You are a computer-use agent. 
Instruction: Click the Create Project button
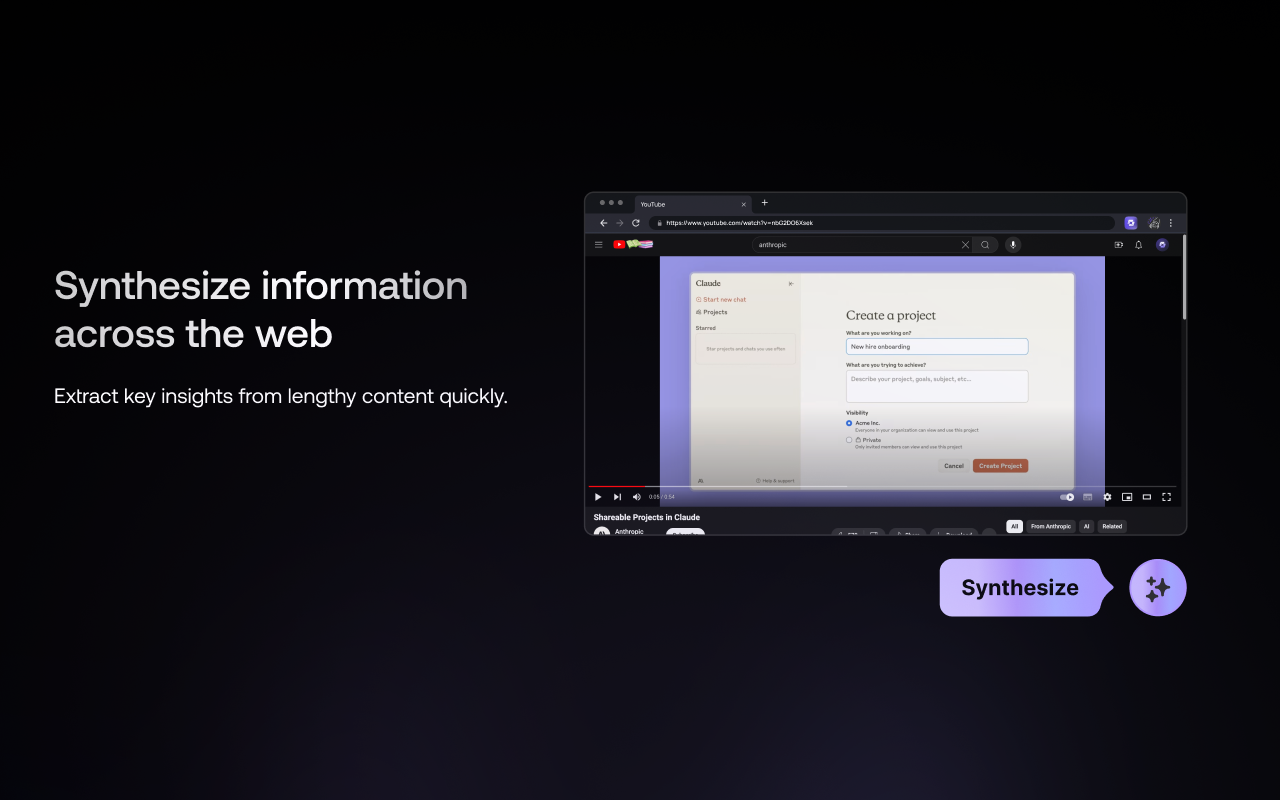coord(1000,466)
